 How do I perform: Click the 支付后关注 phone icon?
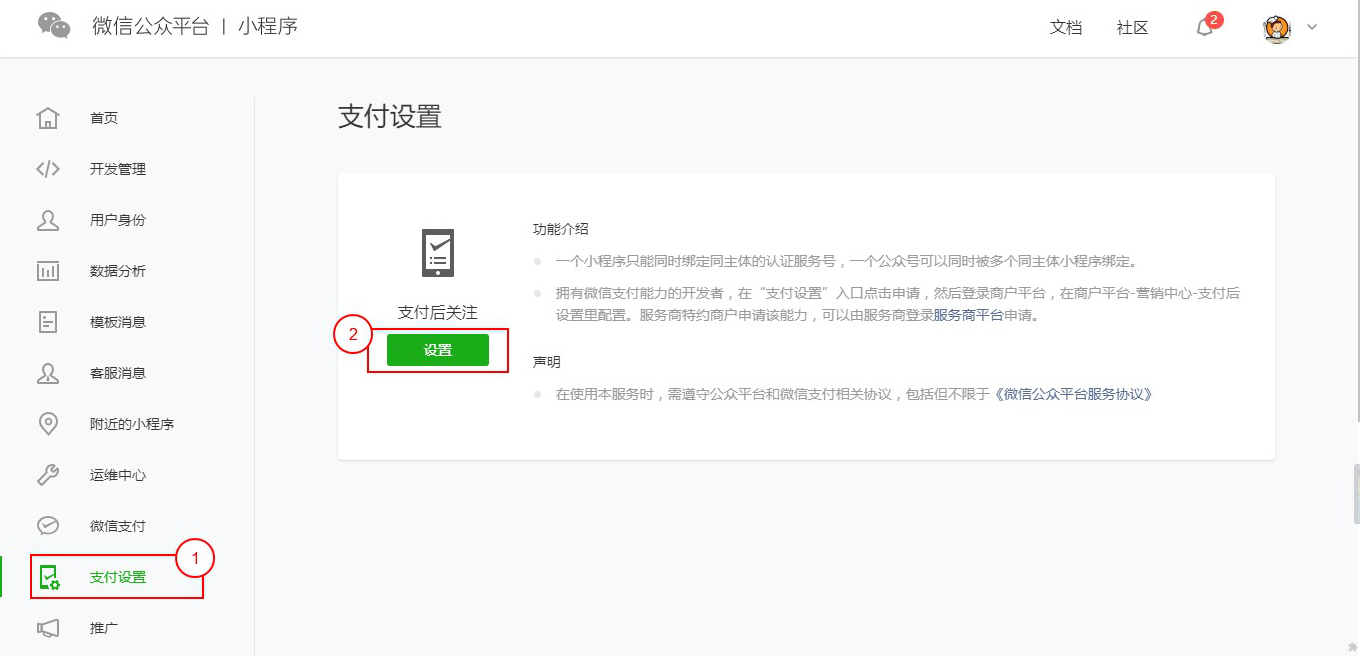tap(438, 252)
